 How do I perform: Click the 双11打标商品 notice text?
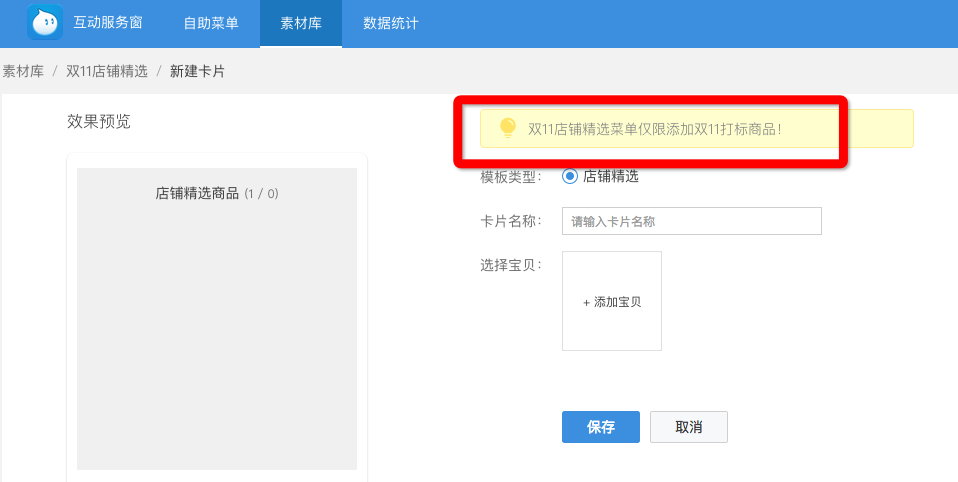click(x=654, y=129)
